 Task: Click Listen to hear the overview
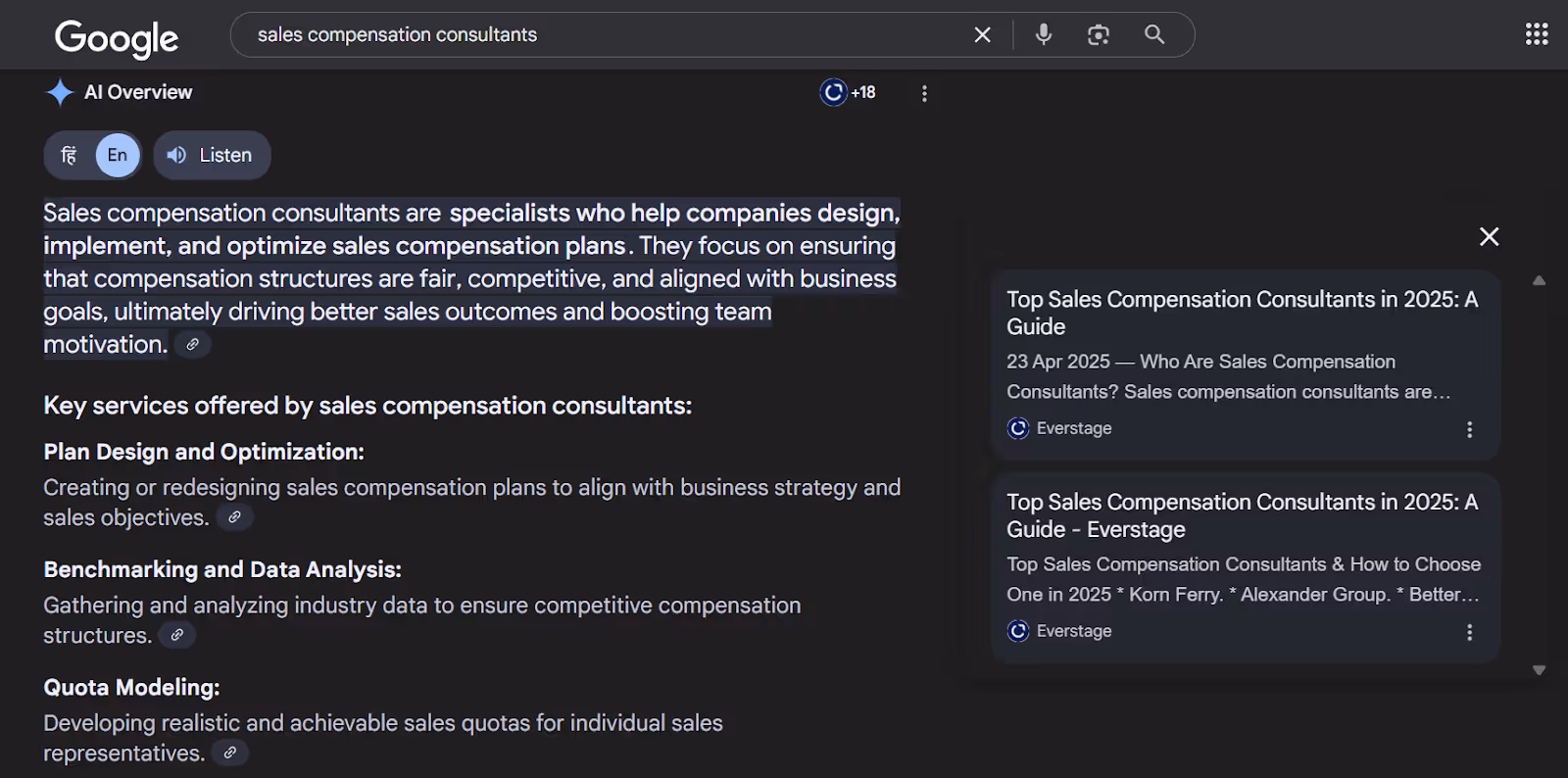[x=212, y=155]
